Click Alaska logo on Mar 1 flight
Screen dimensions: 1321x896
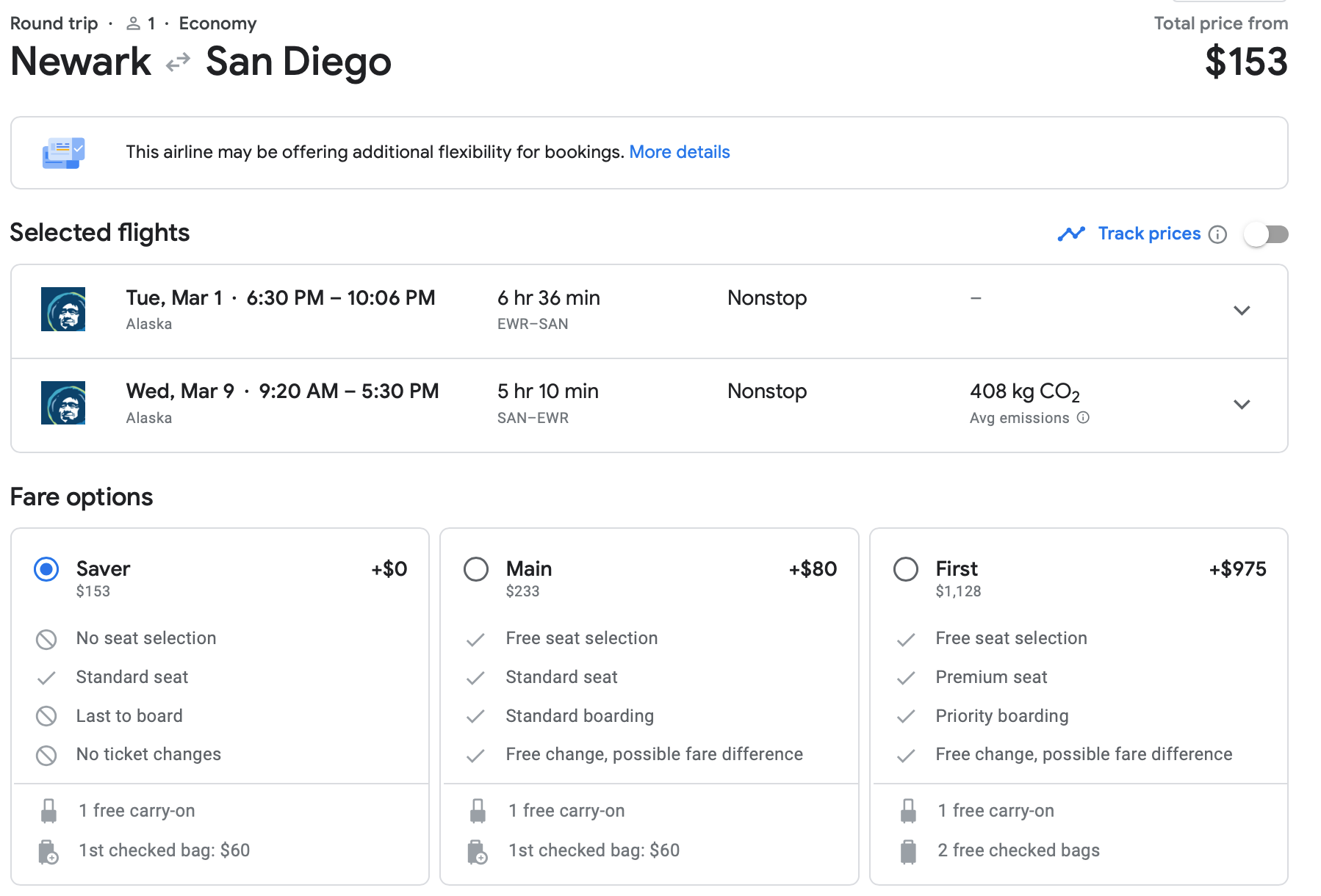(63, 309)
